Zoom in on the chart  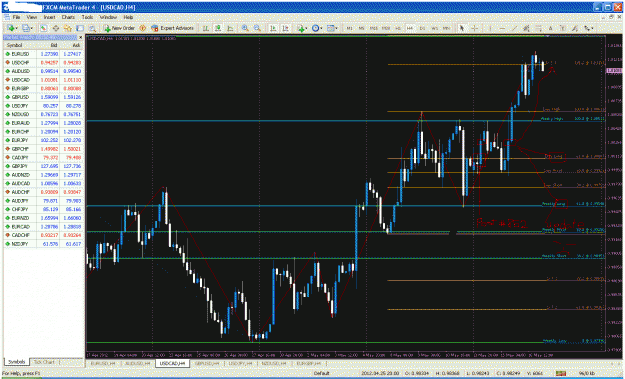click(245, 28)
